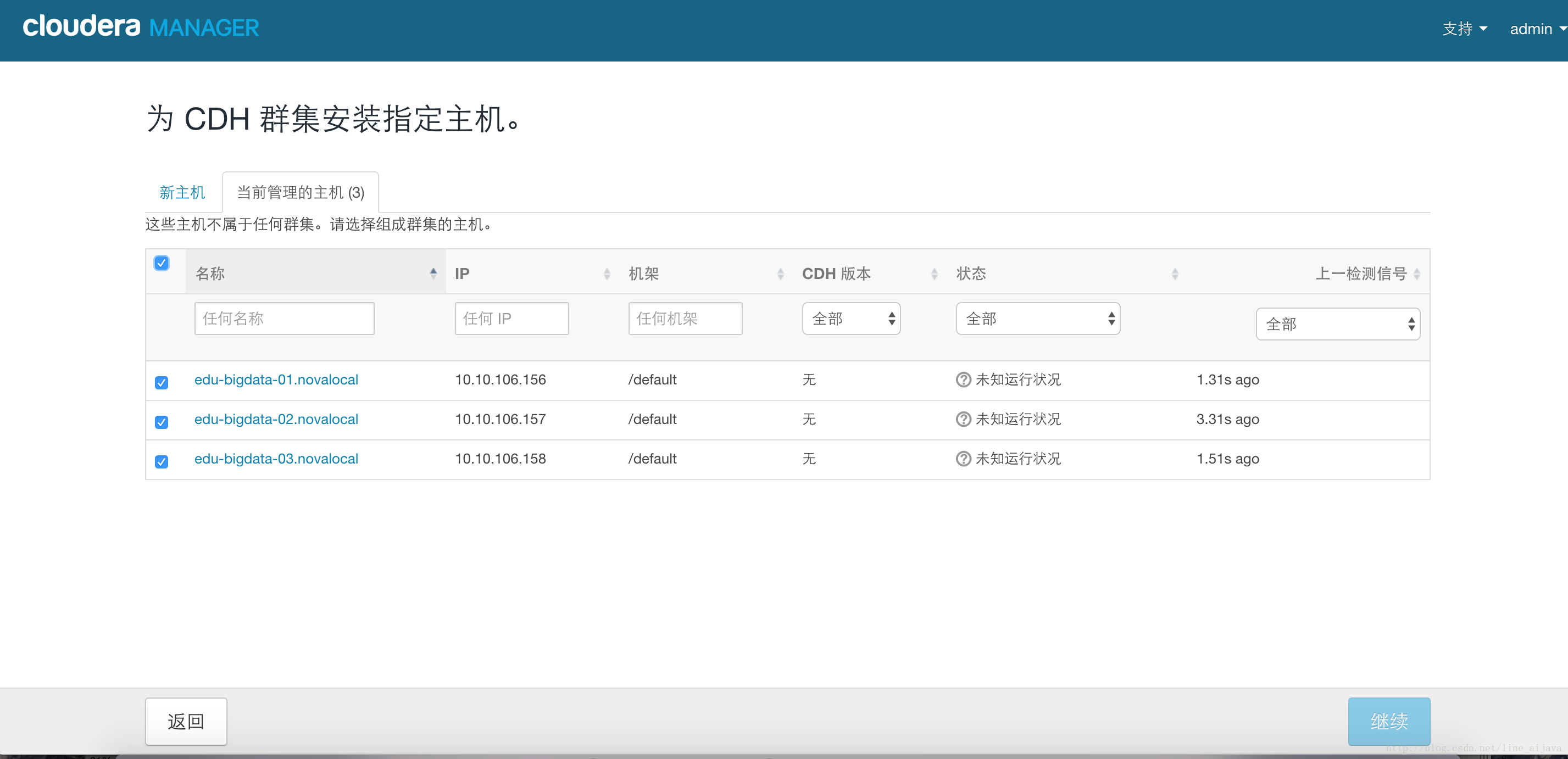This screenshot has width=1568, height=759.
Task: Uncheck host edu-bigdata-03.novalocal
Action: (x=162, y=461)
